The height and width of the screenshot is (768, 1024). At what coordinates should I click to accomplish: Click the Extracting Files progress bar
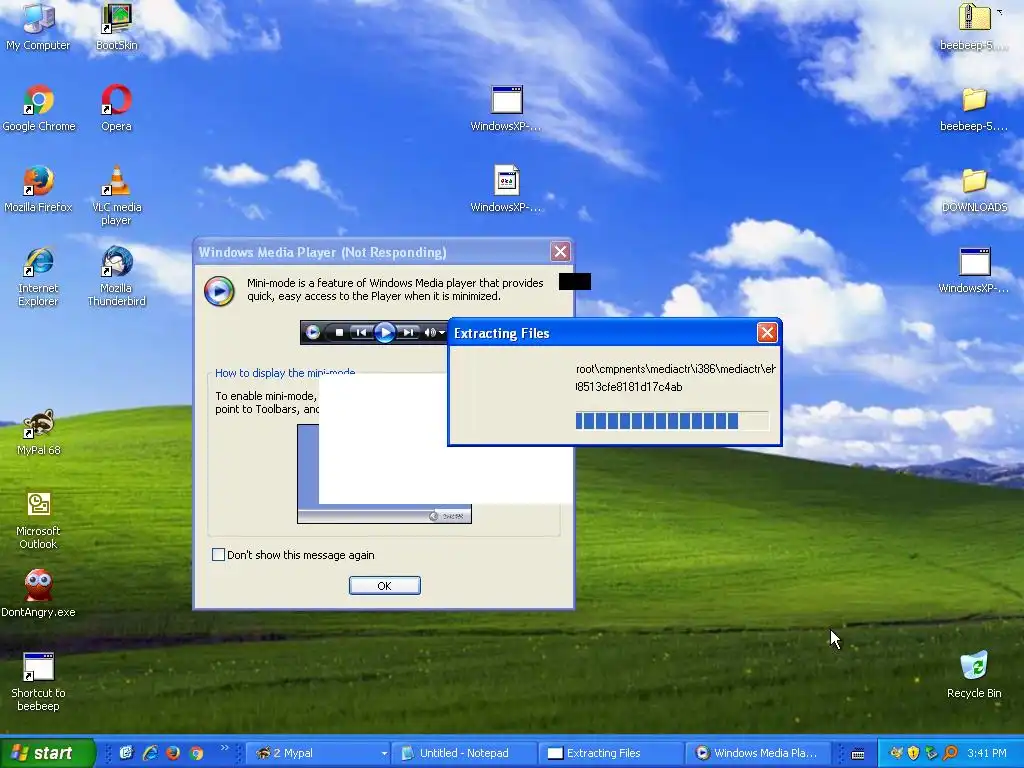(672, 421)
